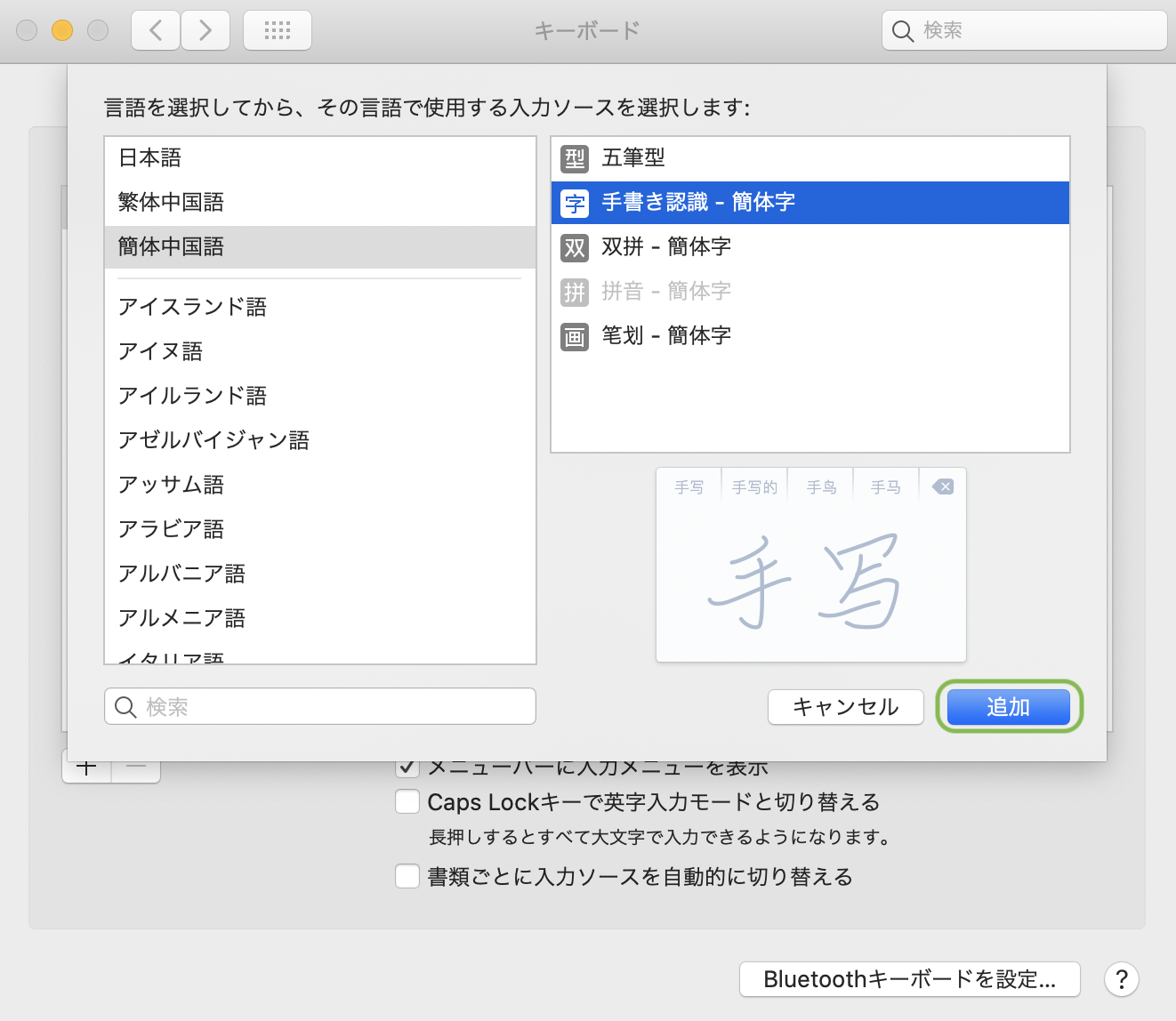
Task: Open Bluetoothキーボードを設定 button
Action: (x=909, y=979)
